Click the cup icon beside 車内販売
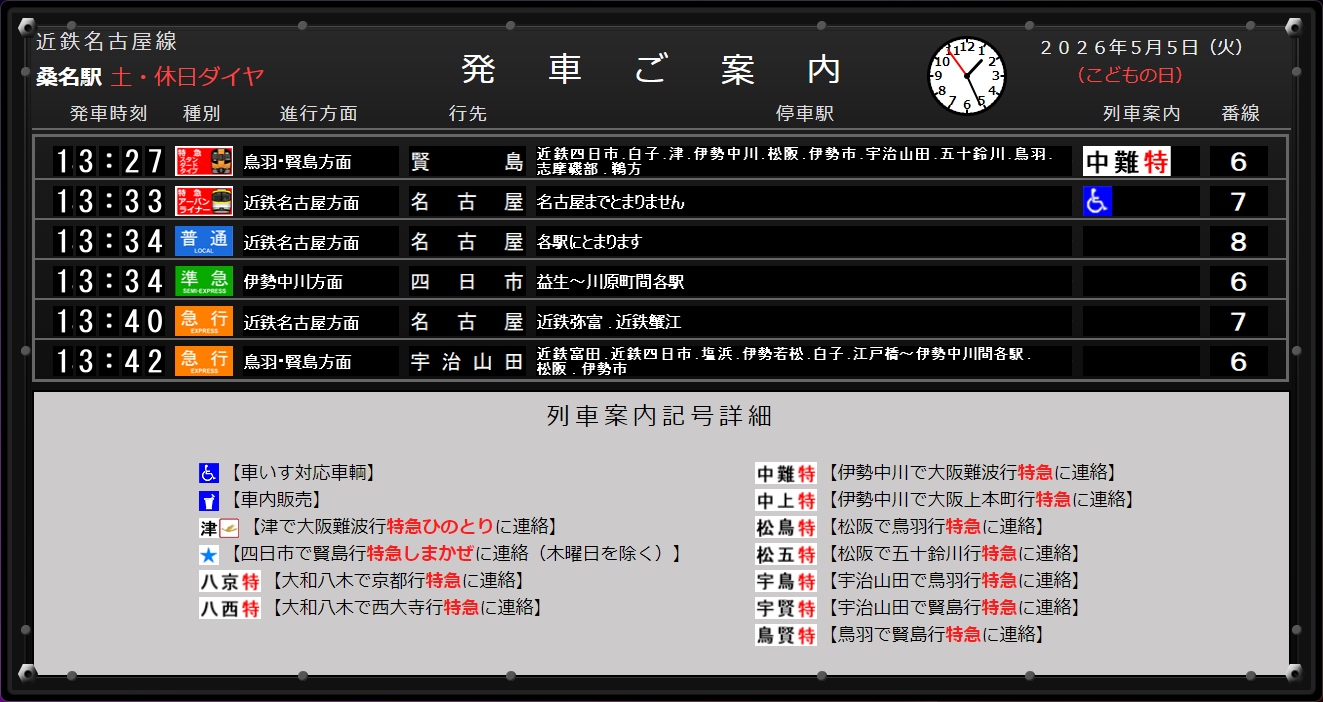The width and height of the screenshot is (1323, 702). pyautogui.click(x=208, y=500)
